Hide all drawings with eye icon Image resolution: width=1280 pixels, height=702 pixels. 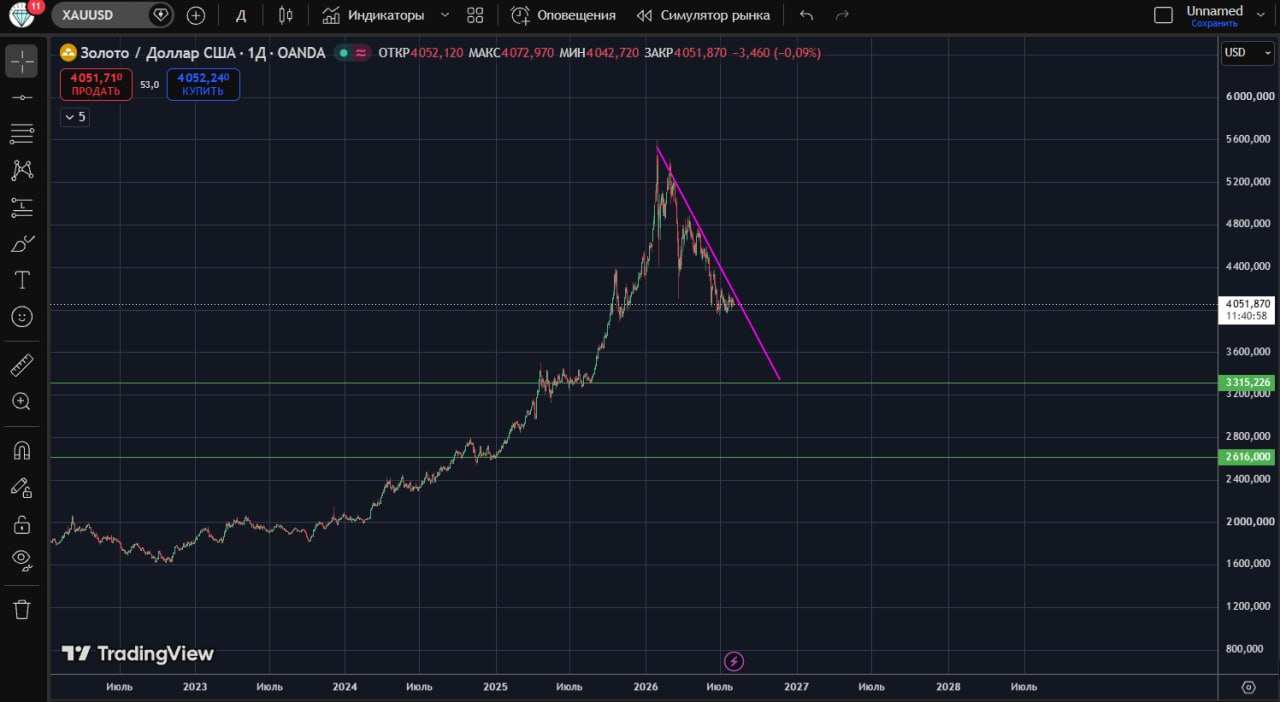pos(22,560)
